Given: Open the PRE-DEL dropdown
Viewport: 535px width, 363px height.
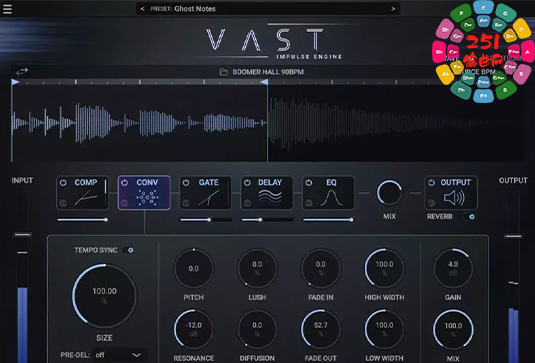Looking at the screenshot, I should (x=119, y=355).
